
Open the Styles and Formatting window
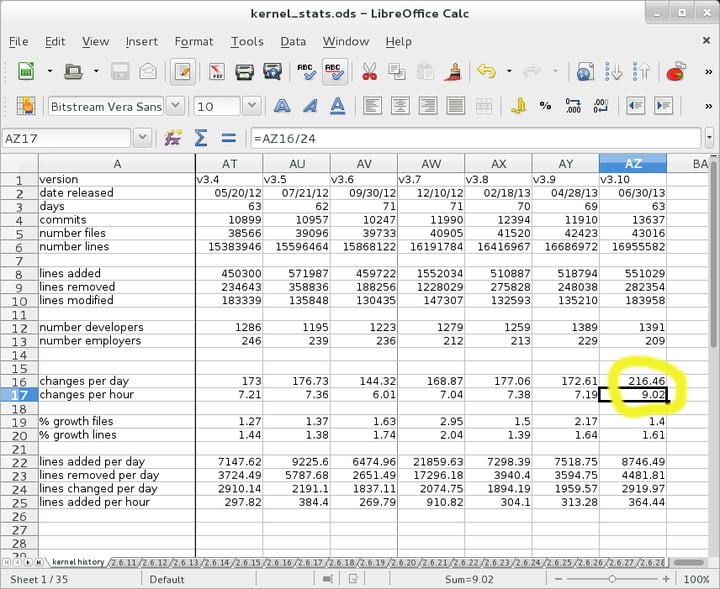click(x=25, y=106)
